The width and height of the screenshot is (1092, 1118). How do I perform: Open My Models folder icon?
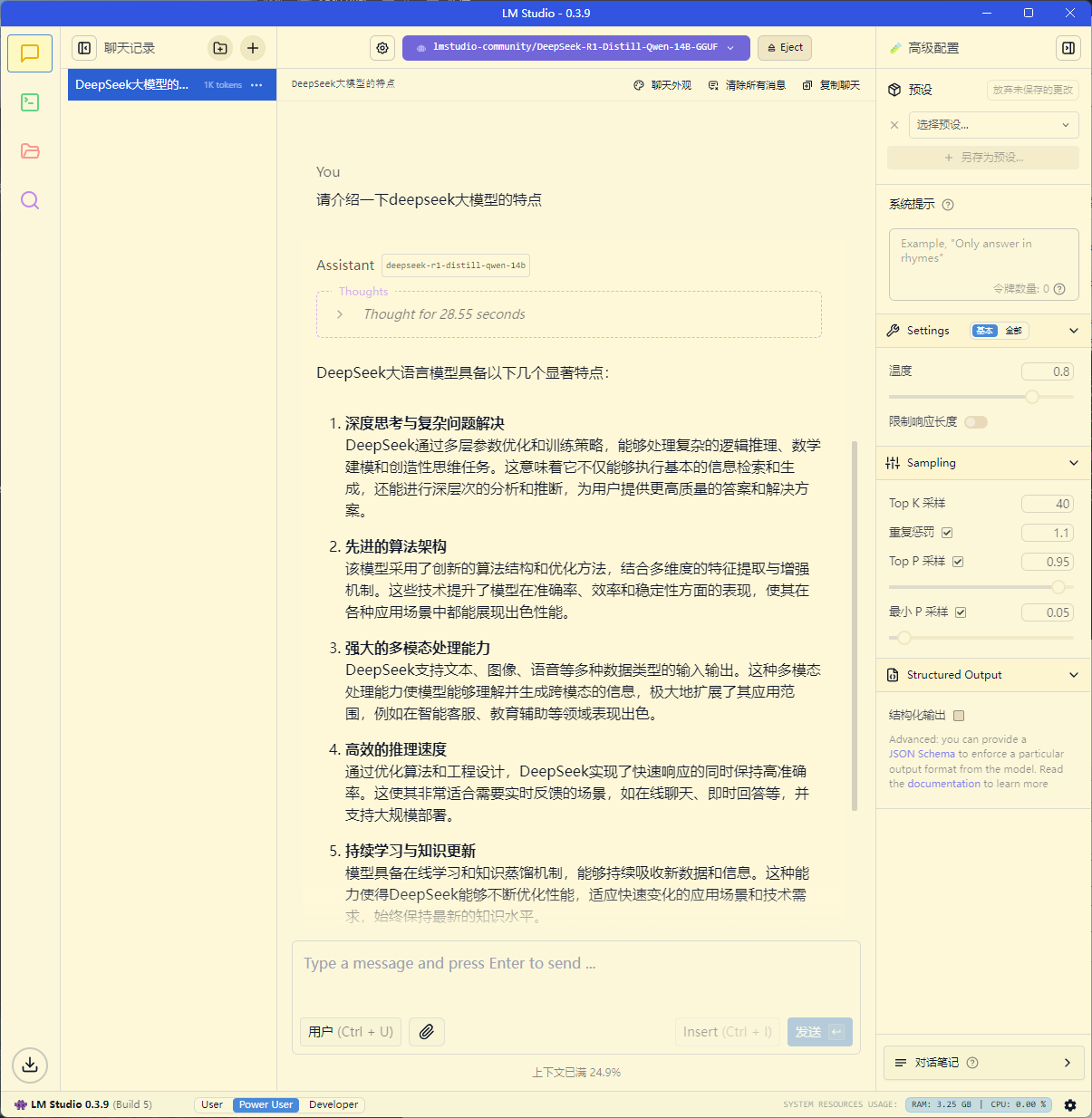click(30, 151)
